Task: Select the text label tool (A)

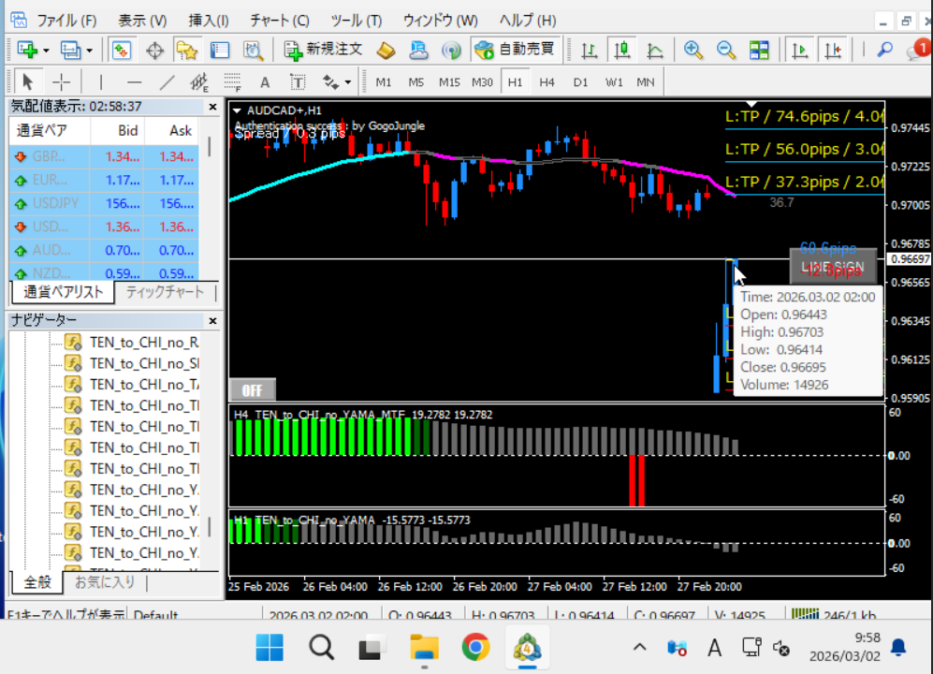Action: click(x=264, y=82)
